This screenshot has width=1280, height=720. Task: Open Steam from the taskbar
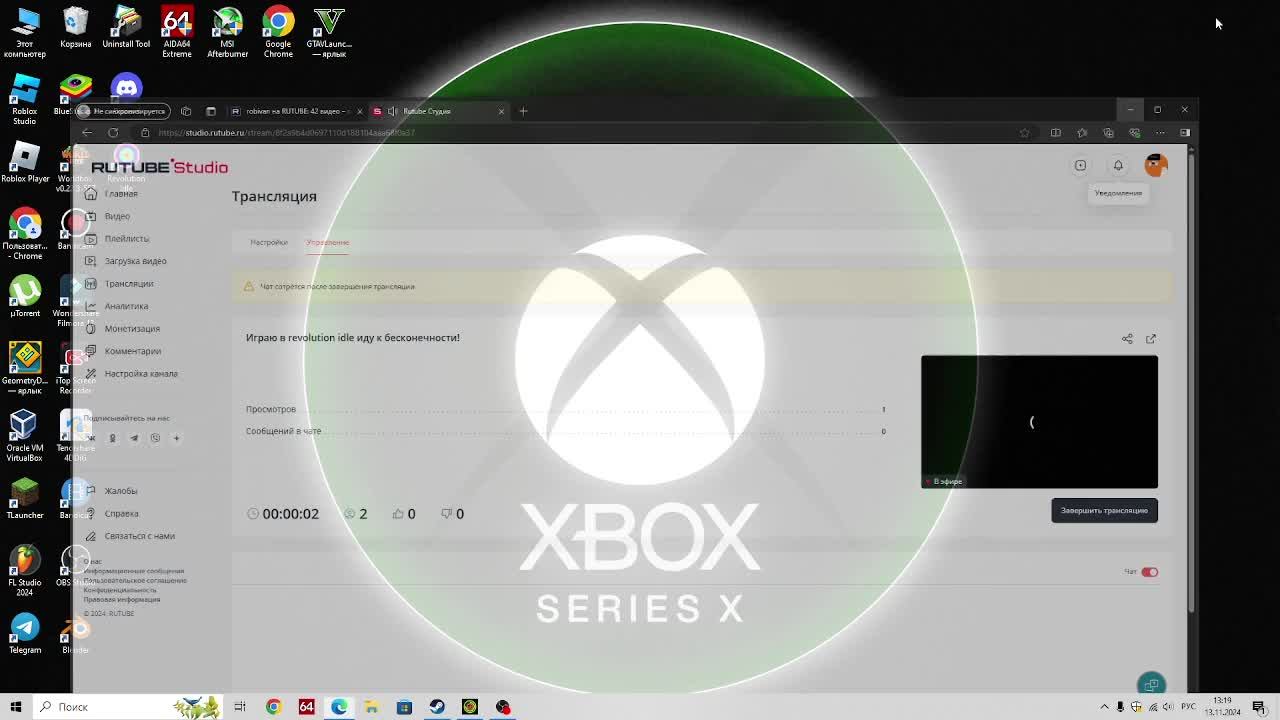[437, 707]
